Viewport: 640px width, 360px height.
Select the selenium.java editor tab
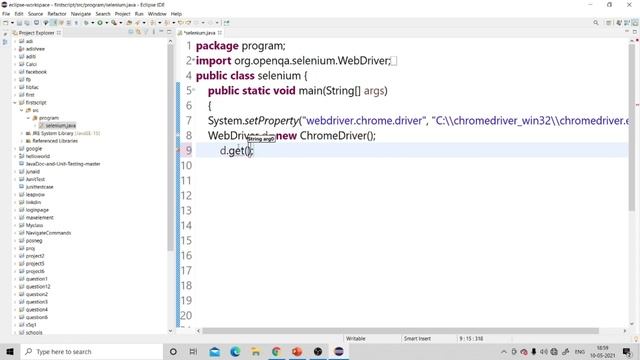coord(200,33)
